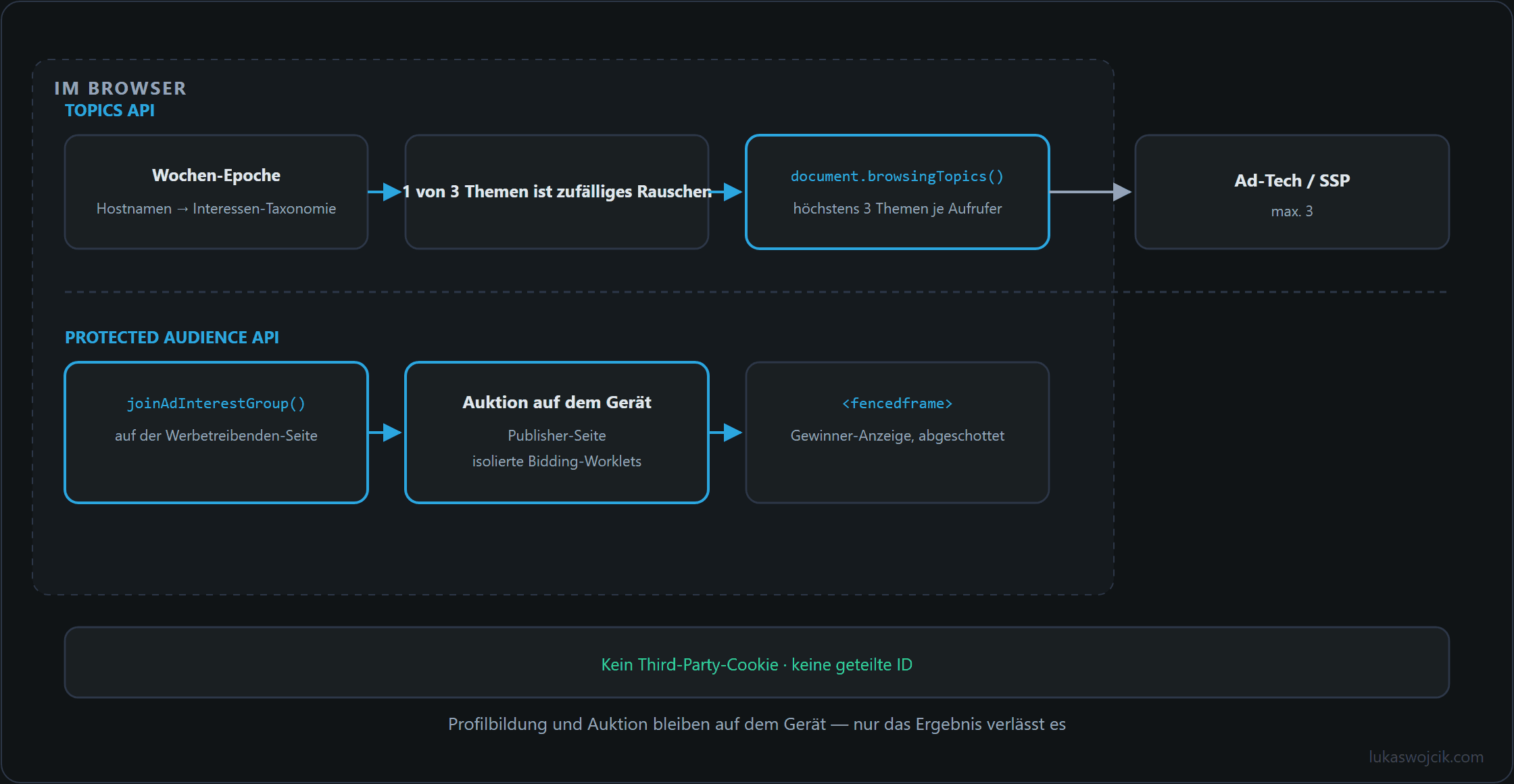Select the Ad-Tech / SSP box
The image size is (1514, 784).
pos(1292,192)
